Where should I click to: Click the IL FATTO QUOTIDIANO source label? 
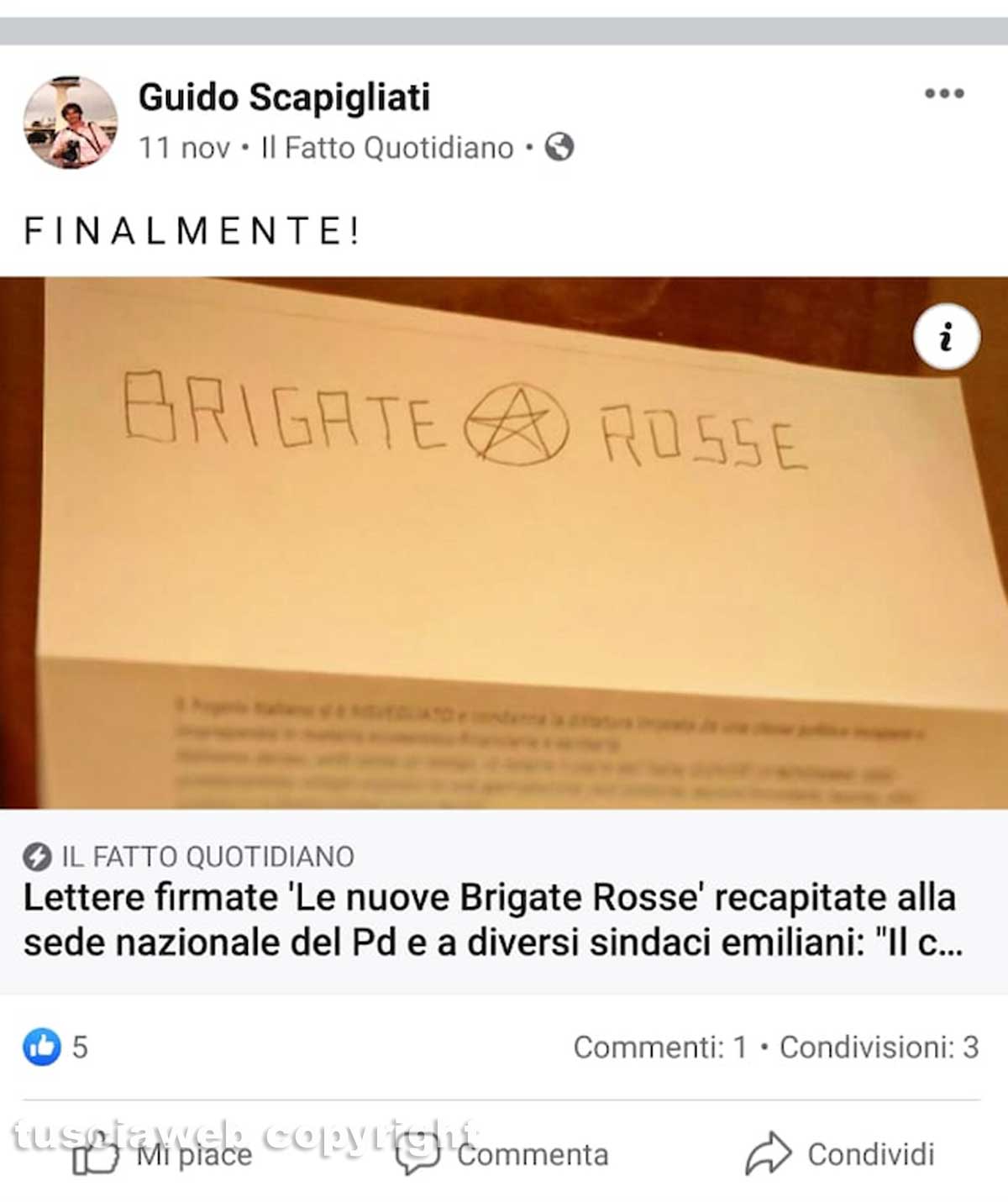pos(208,857)
